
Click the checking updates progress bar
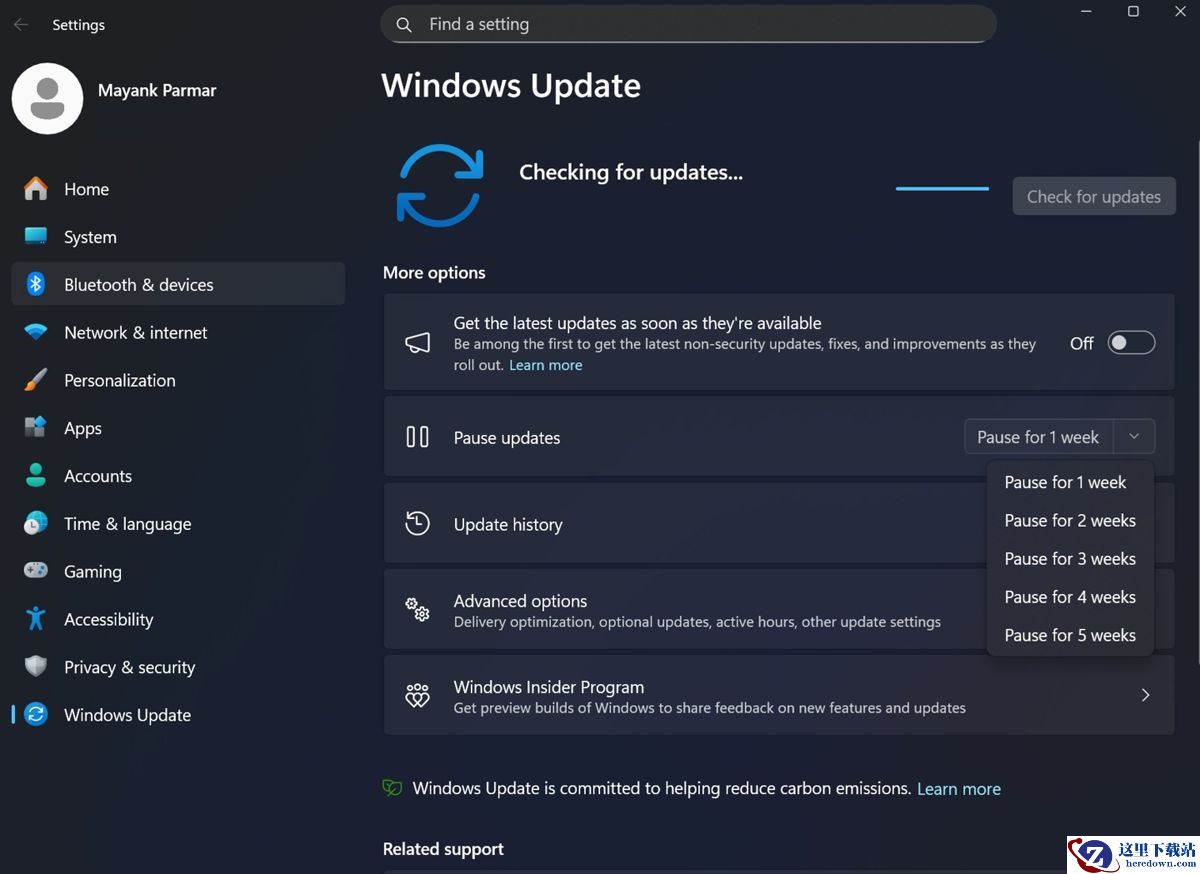pos(942,188)
